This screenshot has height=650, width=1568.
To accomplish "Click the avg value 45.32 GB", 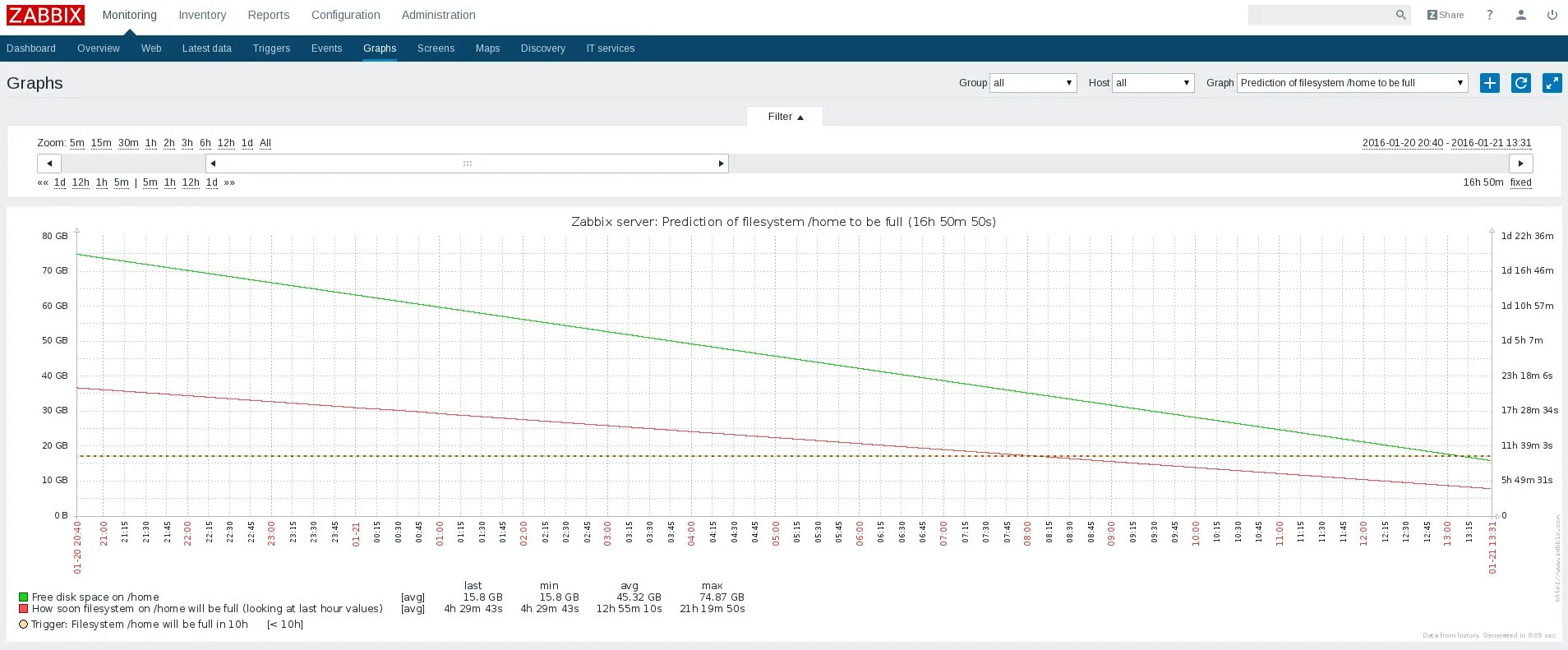I will [639, 597].
